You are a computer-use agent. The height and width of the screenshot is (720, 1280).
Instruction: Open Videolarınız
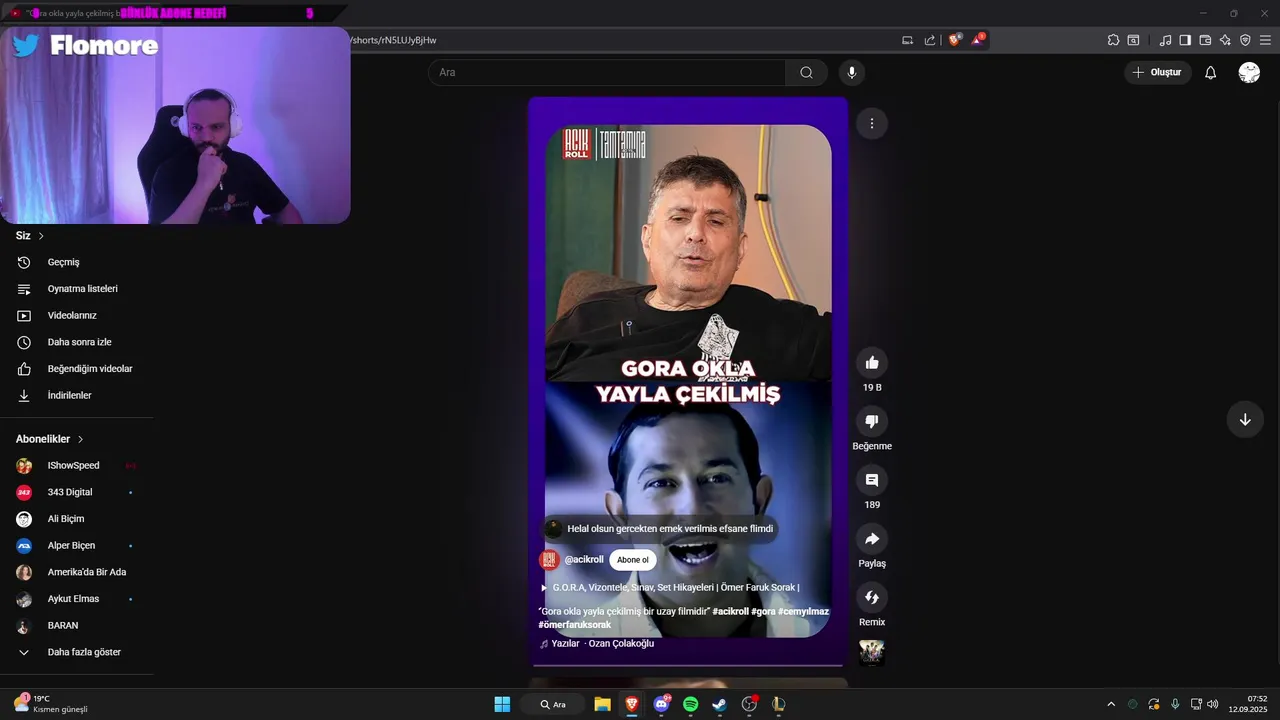click(77, 315)
